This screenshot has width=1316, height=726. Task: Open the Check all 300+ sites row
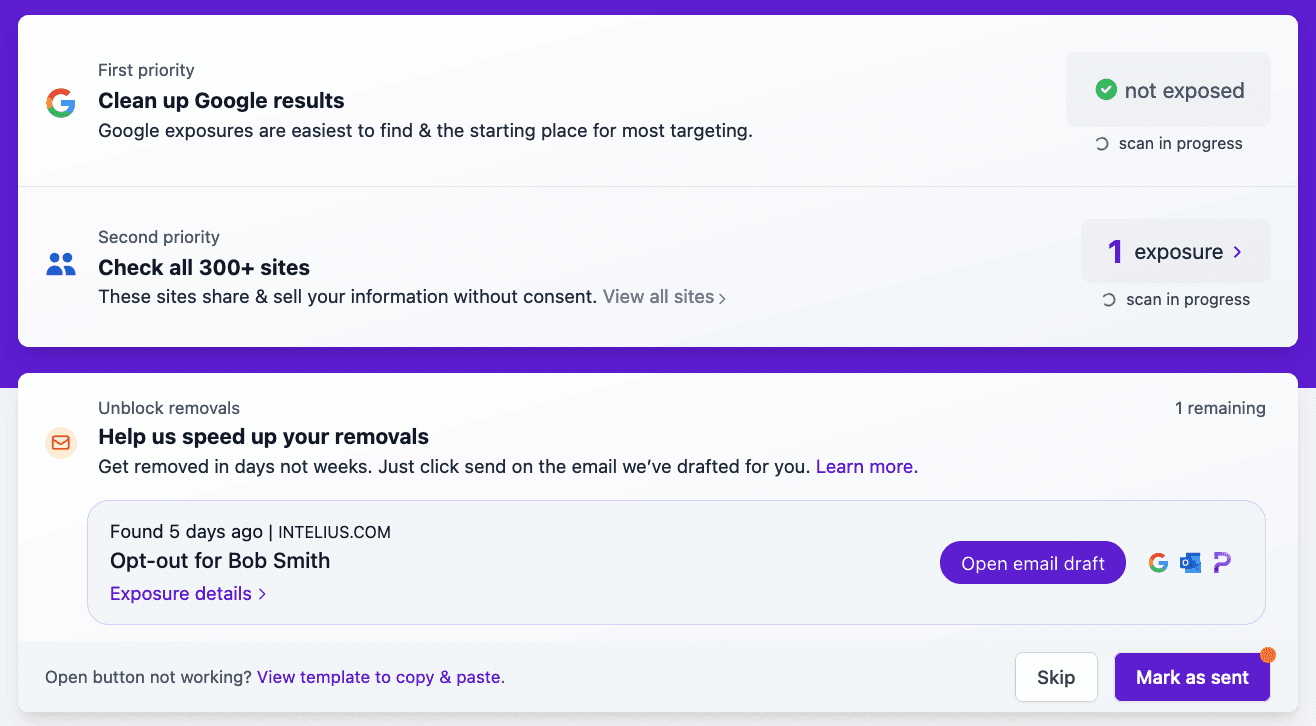point(658,267)
